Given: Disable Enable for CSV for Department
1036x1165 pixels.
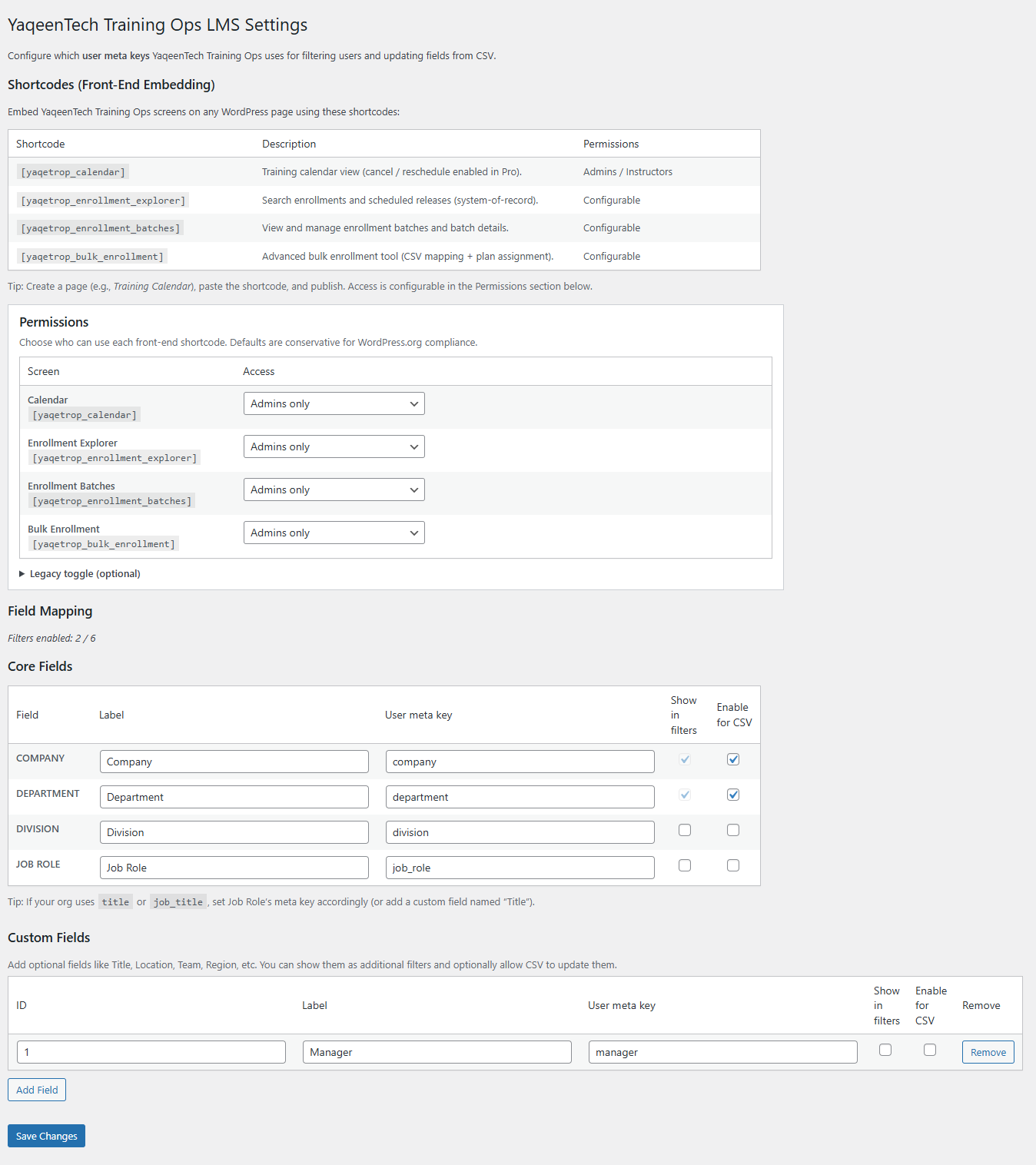Looking at the screenshot, I should 732,795.
